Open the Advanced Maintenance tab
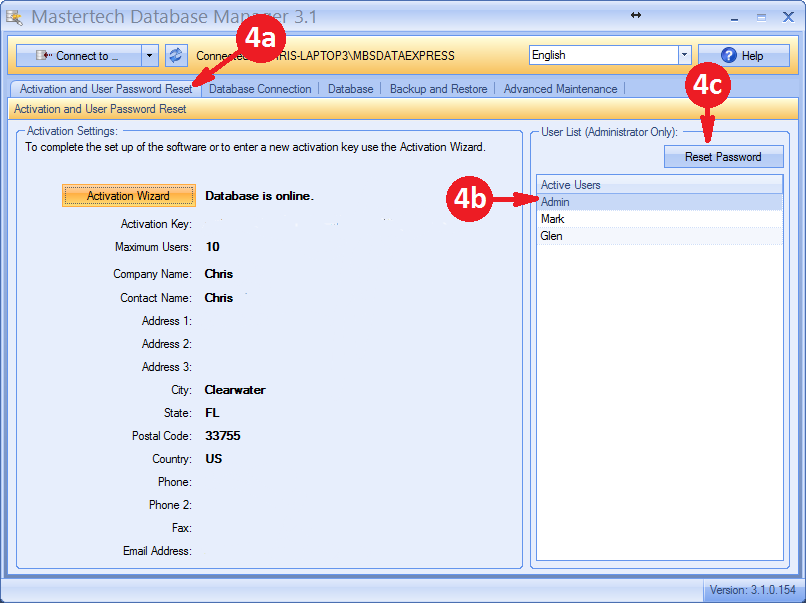The image size is (806, 603). 560,89
